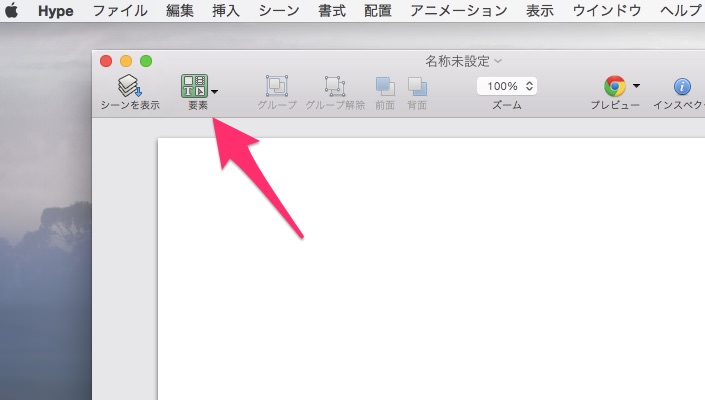
Task: Click the グループ toolbar icon
Action: click(277, 86)
